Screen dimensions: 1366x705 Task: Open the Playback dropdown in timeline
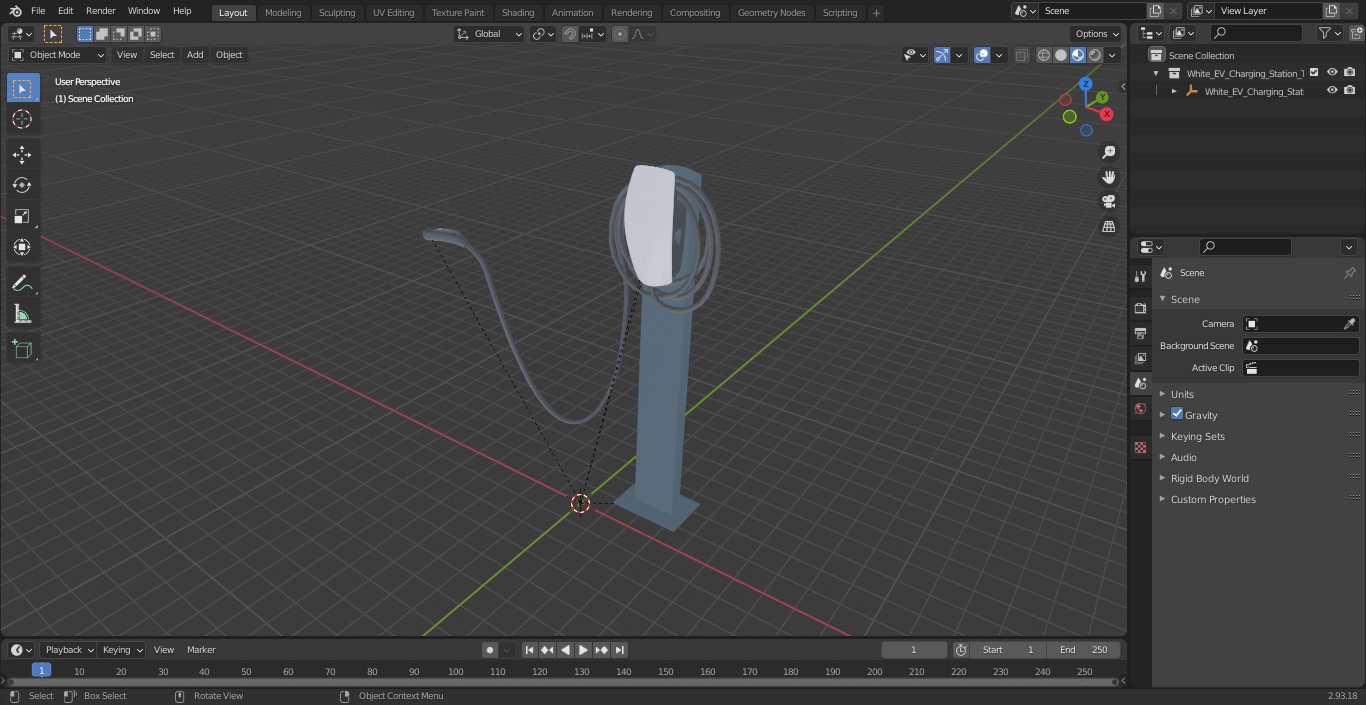[x=68, y=650]
